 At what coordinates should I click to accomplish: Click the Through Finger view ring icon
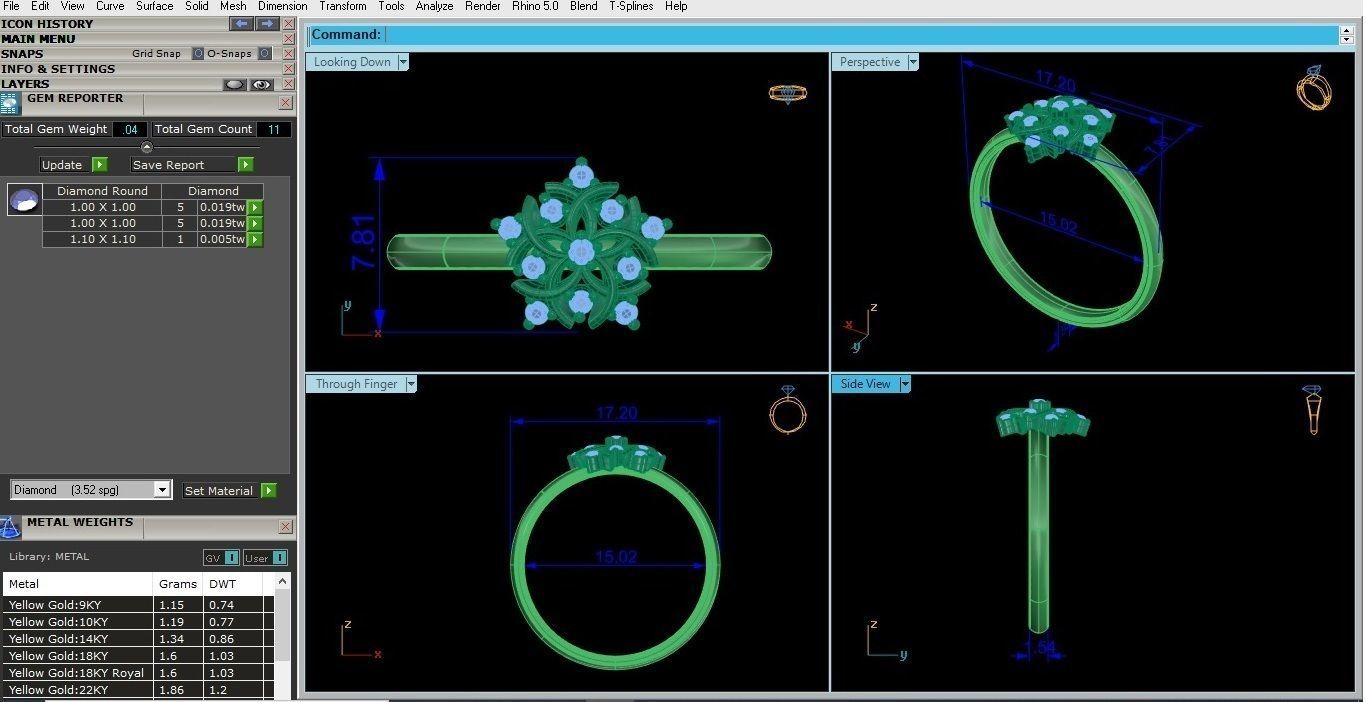788,409
